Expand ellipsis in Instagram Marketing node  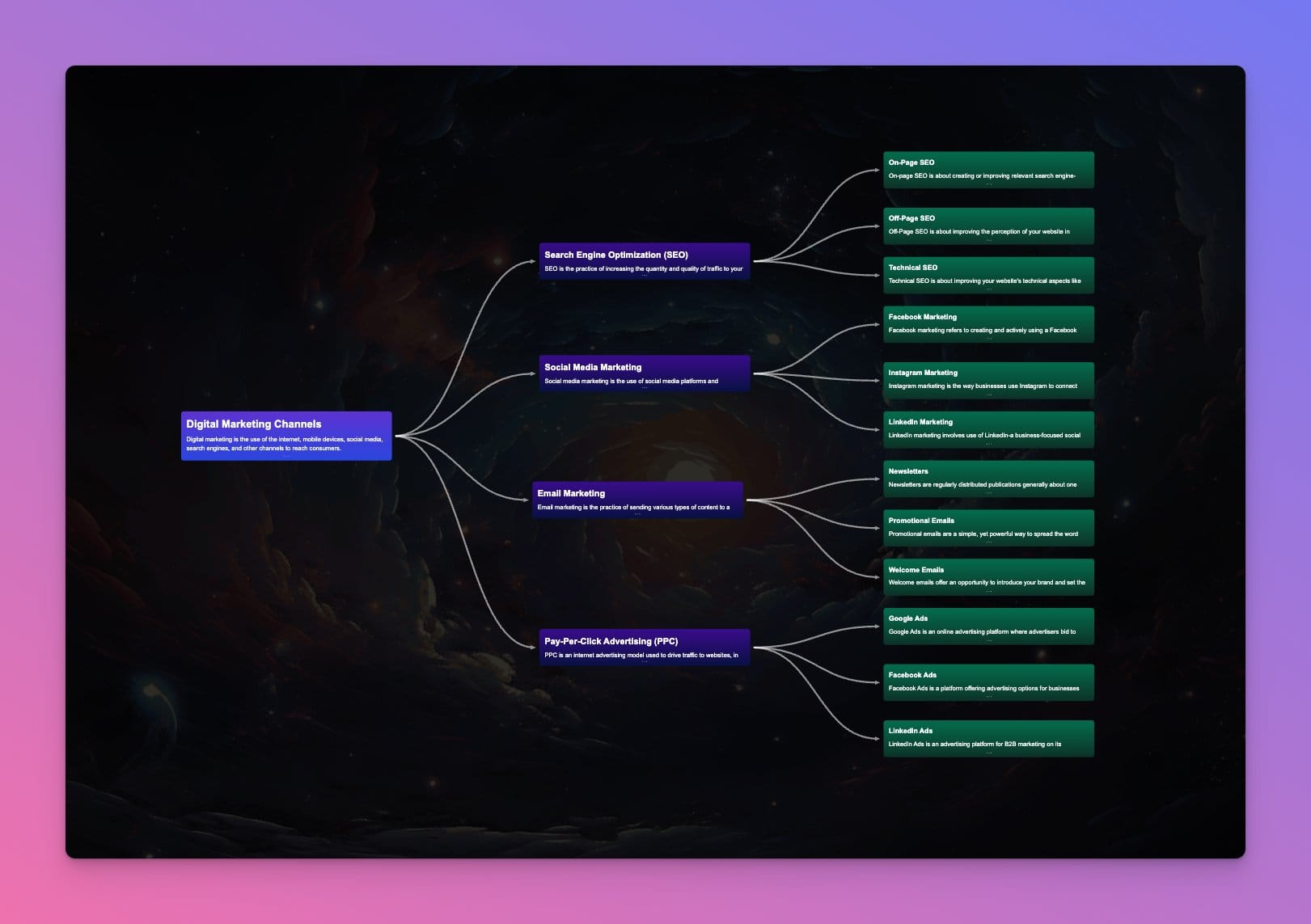988,394
